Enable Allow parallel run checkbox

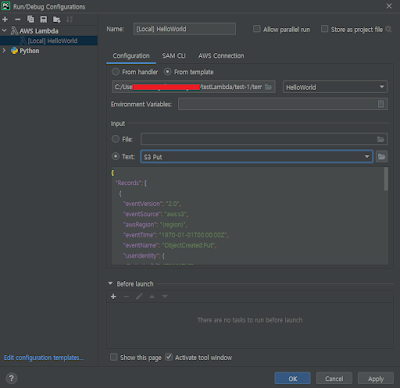[x=257, y=29]
